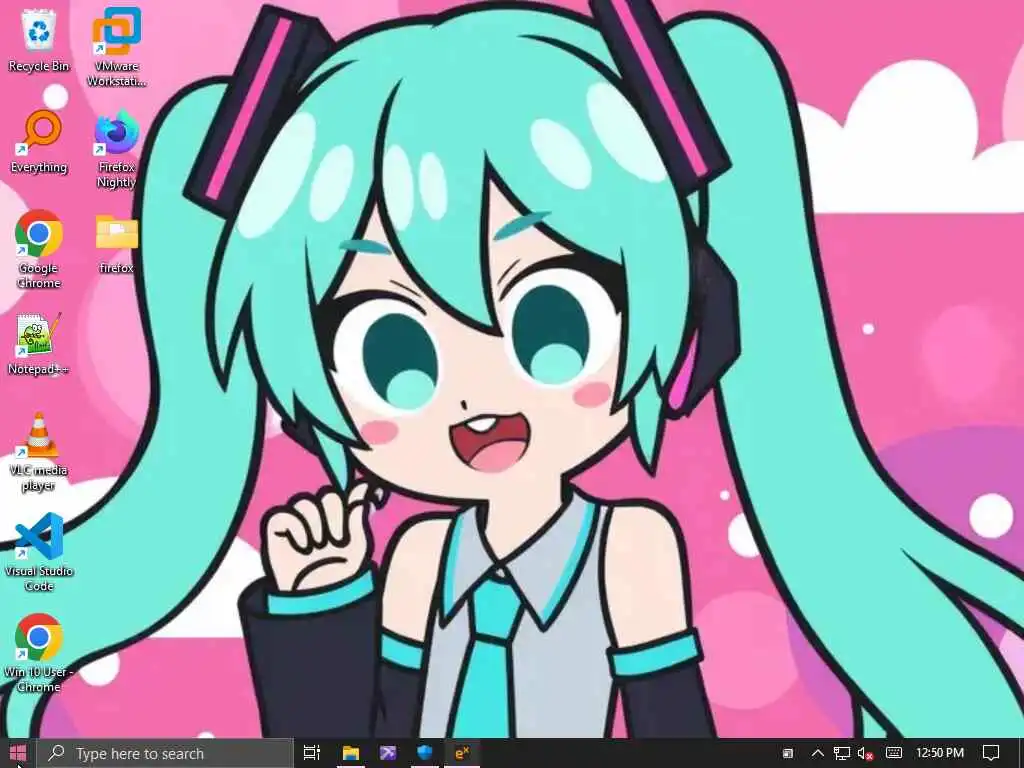Select the Notepad++ desktop shortcut
The width and height of the screenshot is (1024, 768).
39,344
